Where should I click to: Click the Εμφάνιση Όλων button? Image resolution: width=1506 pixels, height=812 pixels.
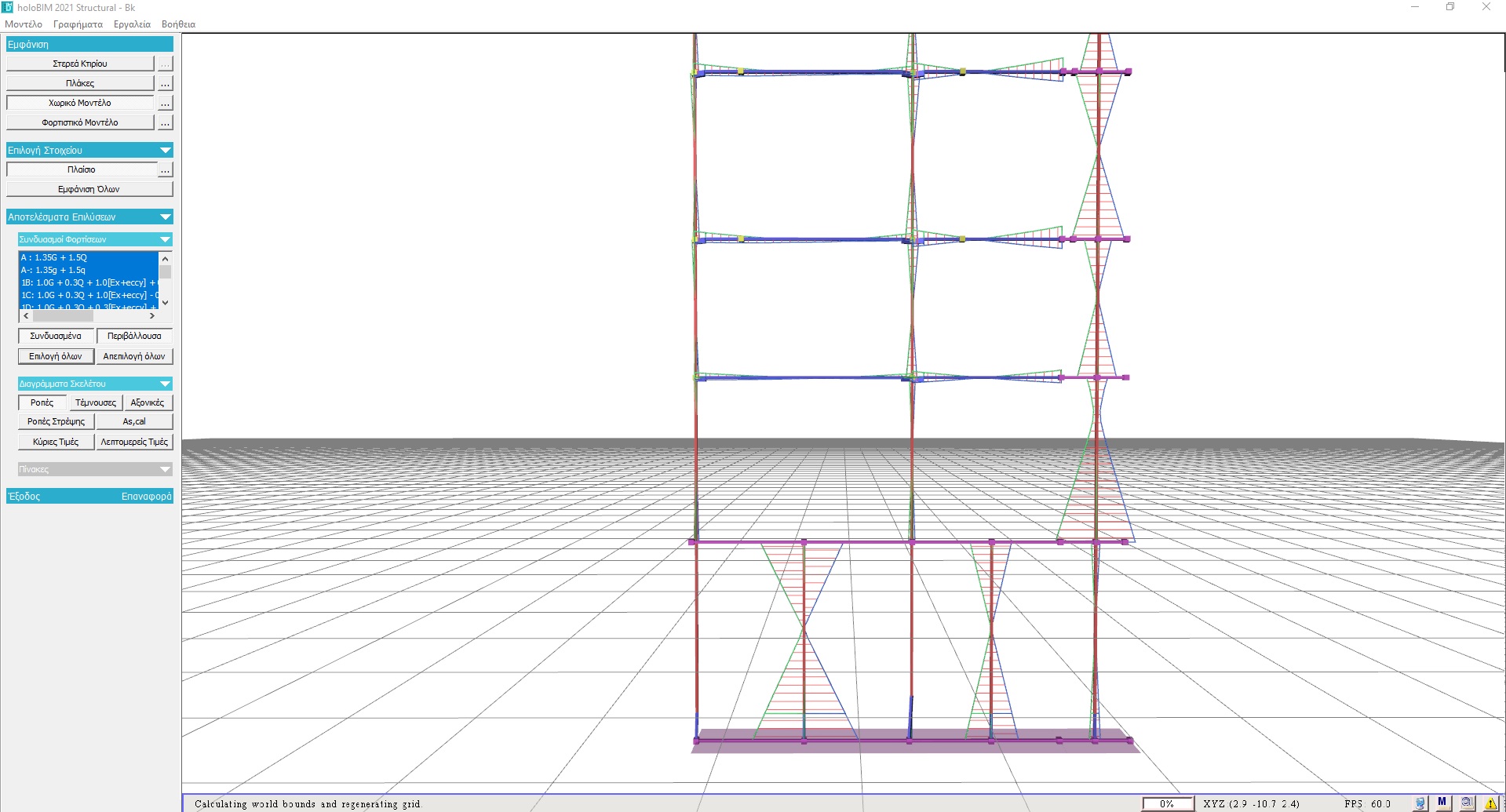pos(89,189)
